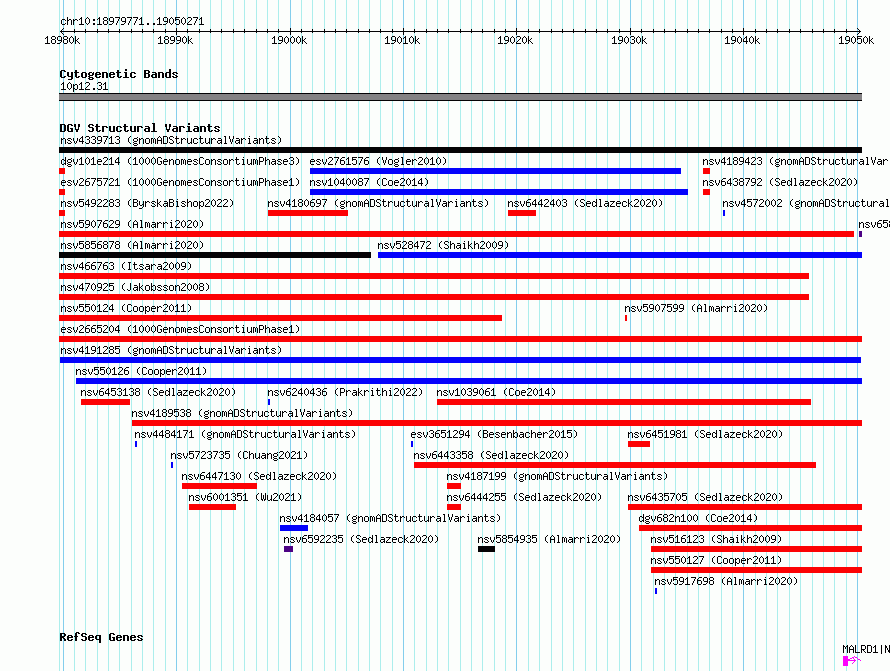Click the nsv6443358 (Sedlazeck2020) label
The image size is (890, 671).
[x=491, y=455]
